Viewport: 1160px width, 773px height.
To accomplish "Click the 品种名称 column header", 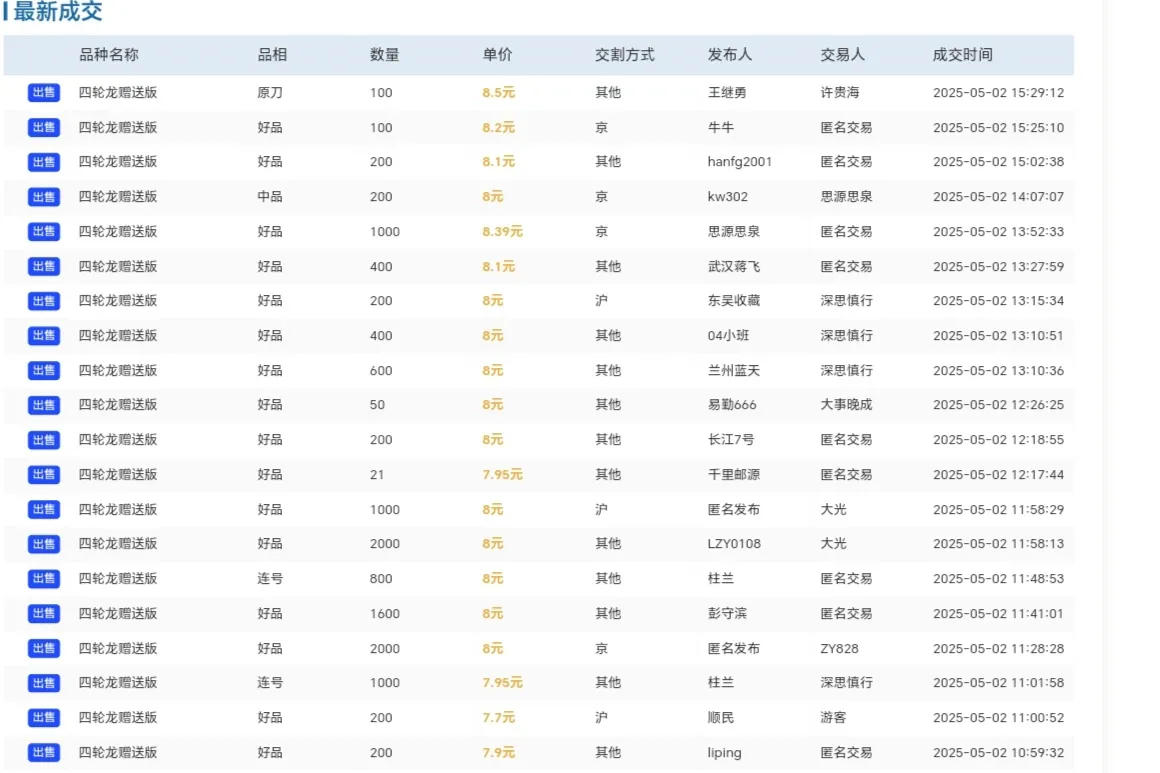I will click(x=109, y=55).
